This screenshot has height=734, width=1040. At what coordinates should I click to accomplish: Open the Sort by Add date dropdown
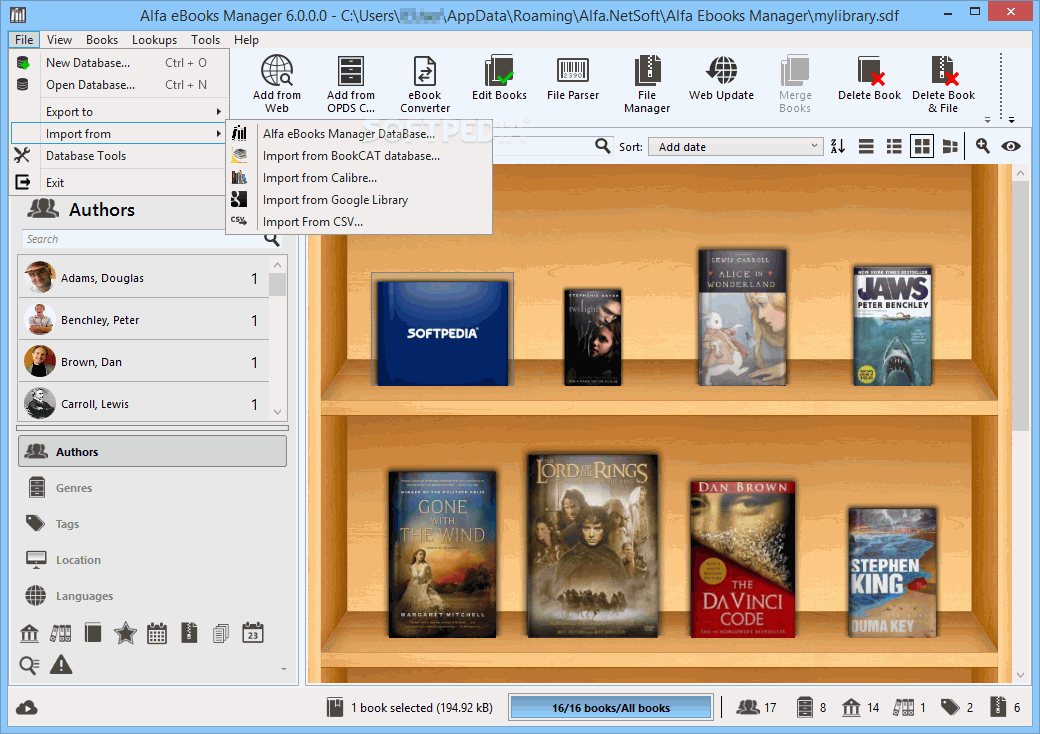point(736,147)
